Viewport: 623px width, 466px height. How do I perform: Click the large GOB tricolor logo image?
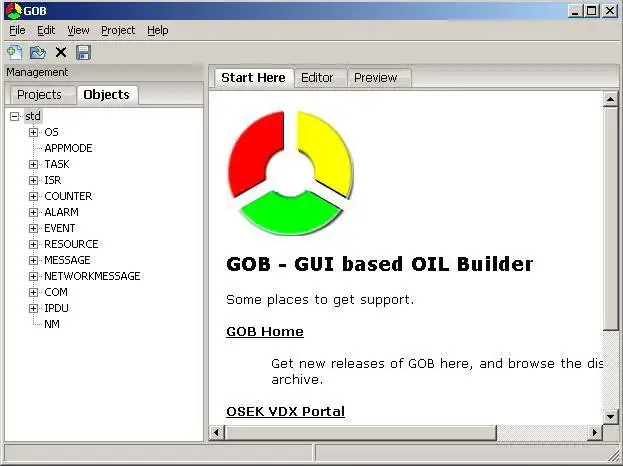point(290,173)
